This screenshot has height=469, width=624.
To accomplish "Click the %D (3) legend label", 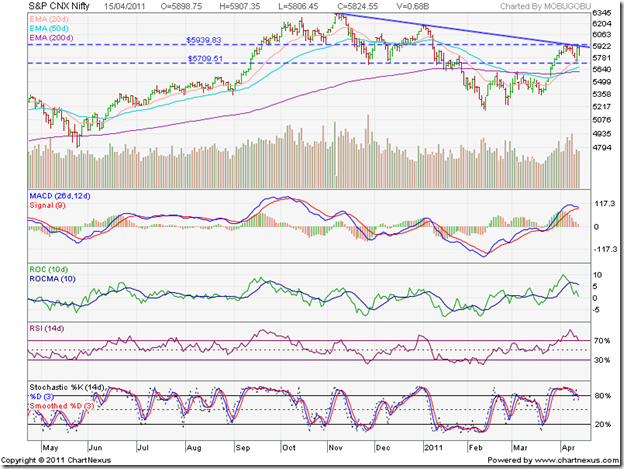I will pos(41,397).
